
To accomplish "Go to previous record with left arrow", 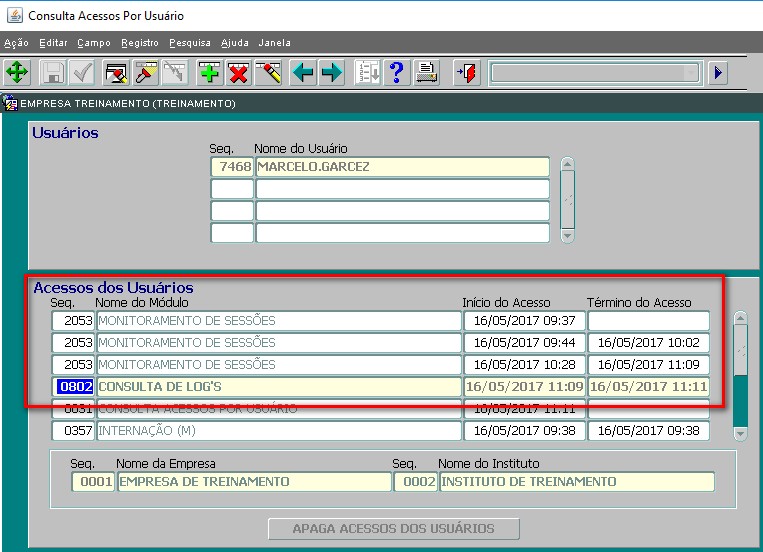I will click(303, 73).
